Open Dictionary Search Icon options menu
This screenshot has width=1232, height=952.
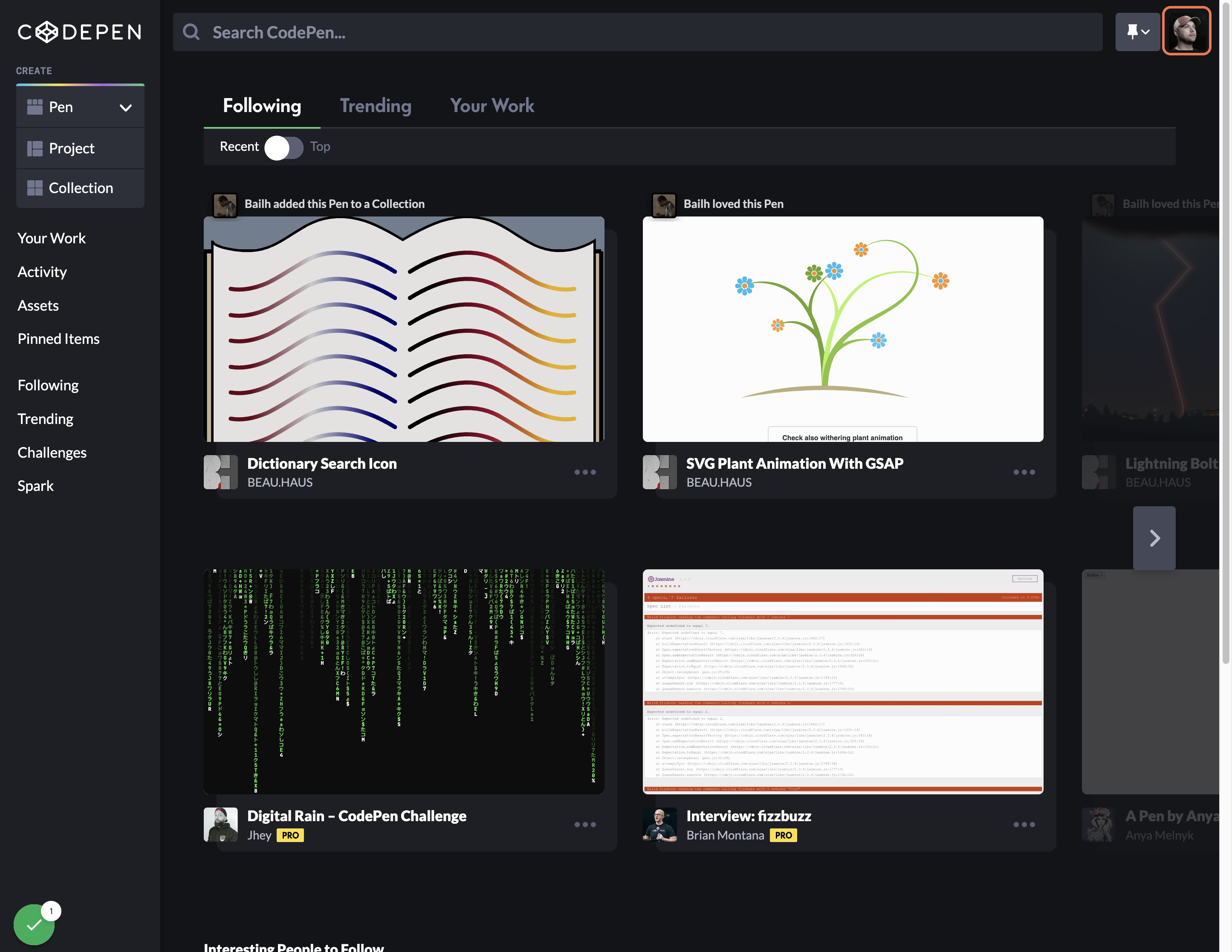point(585,472)
